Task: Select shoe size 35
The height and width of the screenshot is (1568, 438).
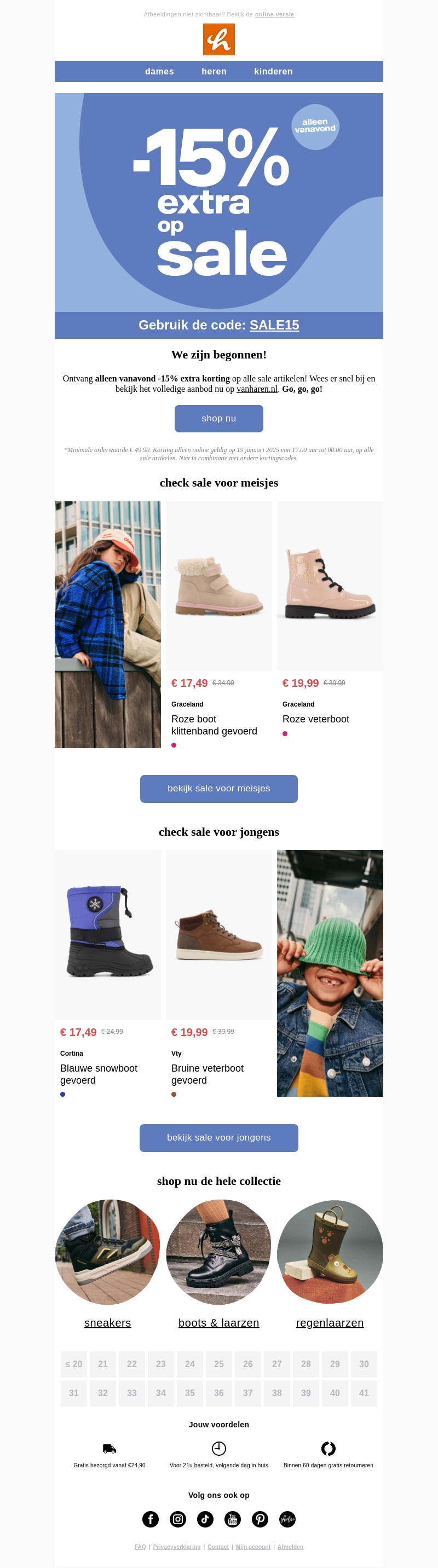Action: (x=190, y=1393)
